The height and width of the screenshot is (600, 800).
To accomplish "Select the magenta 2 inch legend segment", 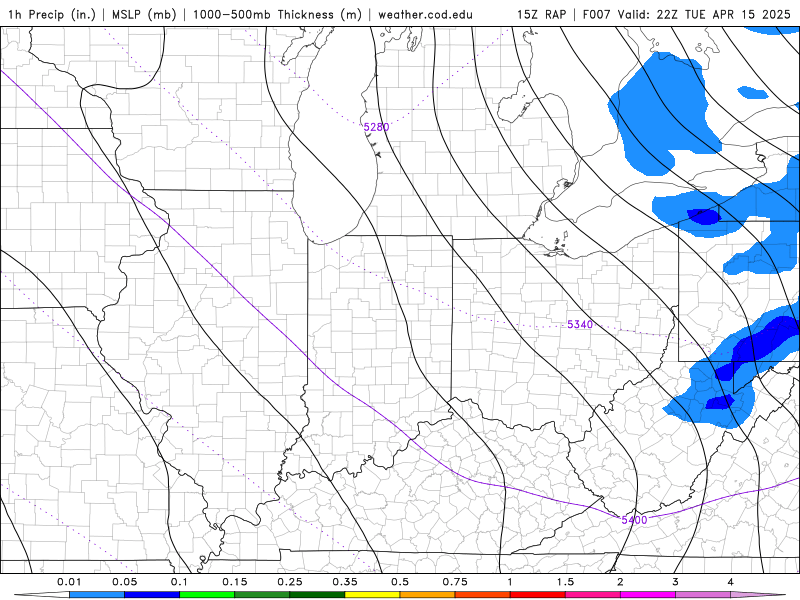I will click(x=648, y=595).
